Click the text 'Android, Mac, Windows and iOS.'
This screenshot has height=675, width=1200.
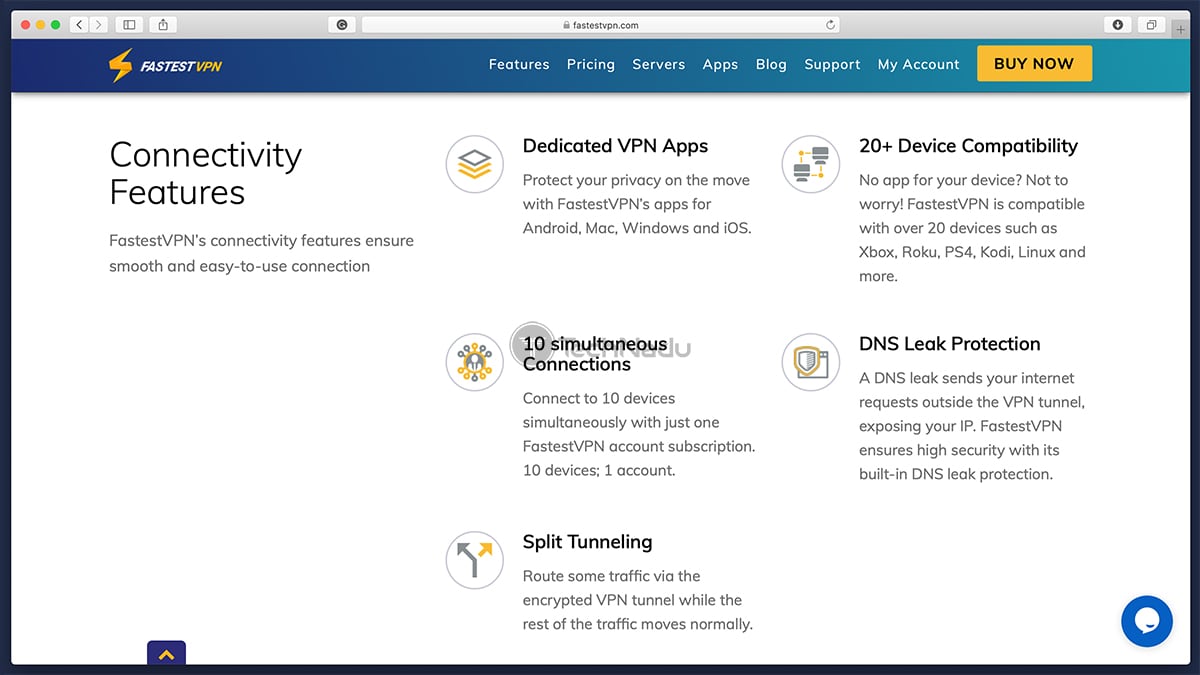point(637,228)
